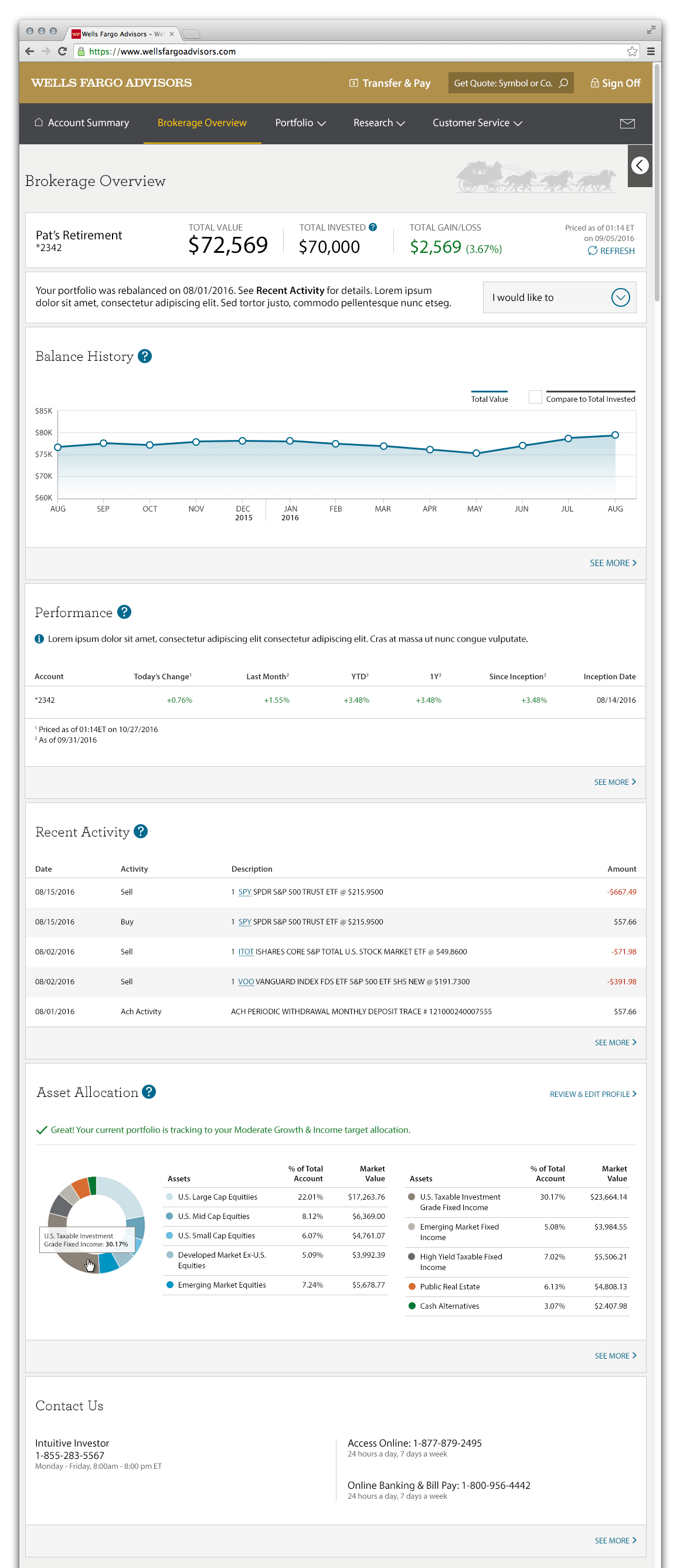Click the browser forward arrow

point(46,52)
